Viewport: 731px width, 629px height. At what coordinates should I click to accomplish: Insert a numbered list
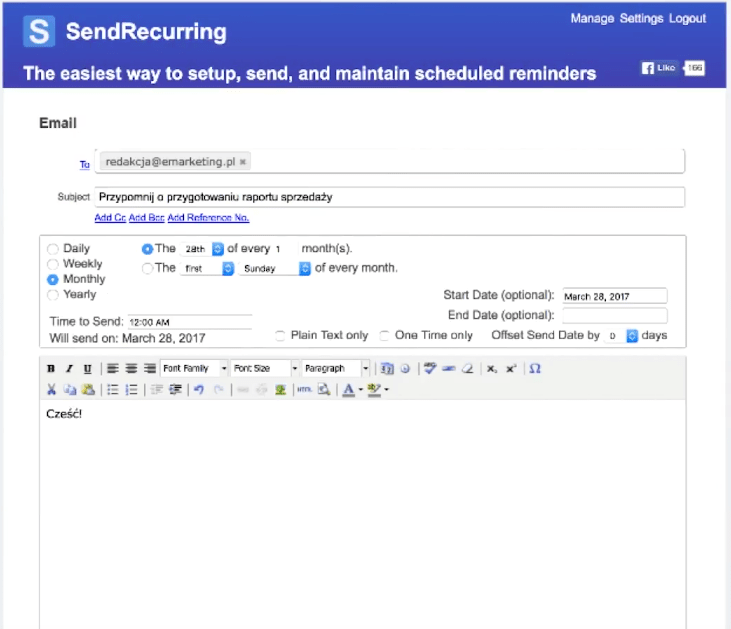click(x=131, y=389)
